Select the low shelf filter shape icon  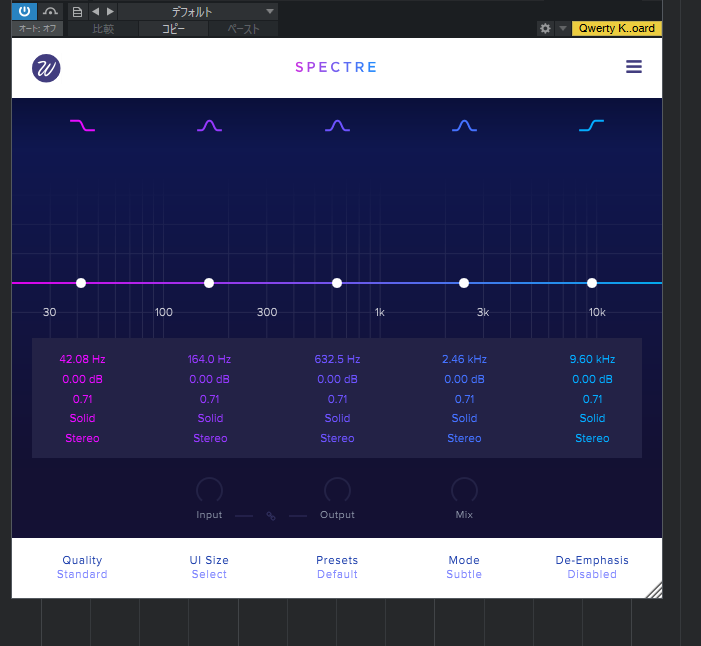[x=82, y=126]
